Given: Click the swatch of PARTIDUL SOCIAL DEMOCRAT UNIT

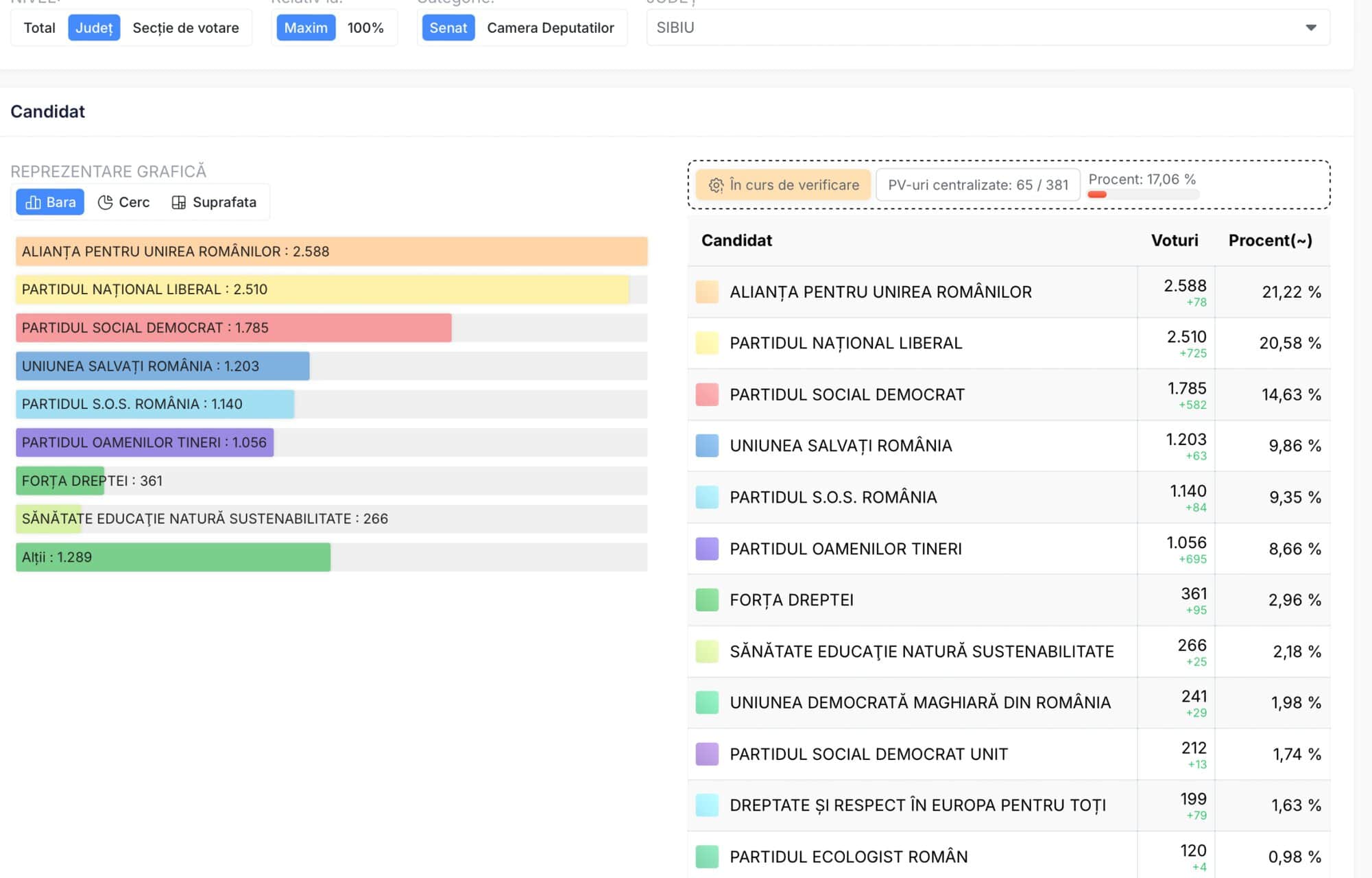Looking at the screenshot, I should click(x=707, y=754).
